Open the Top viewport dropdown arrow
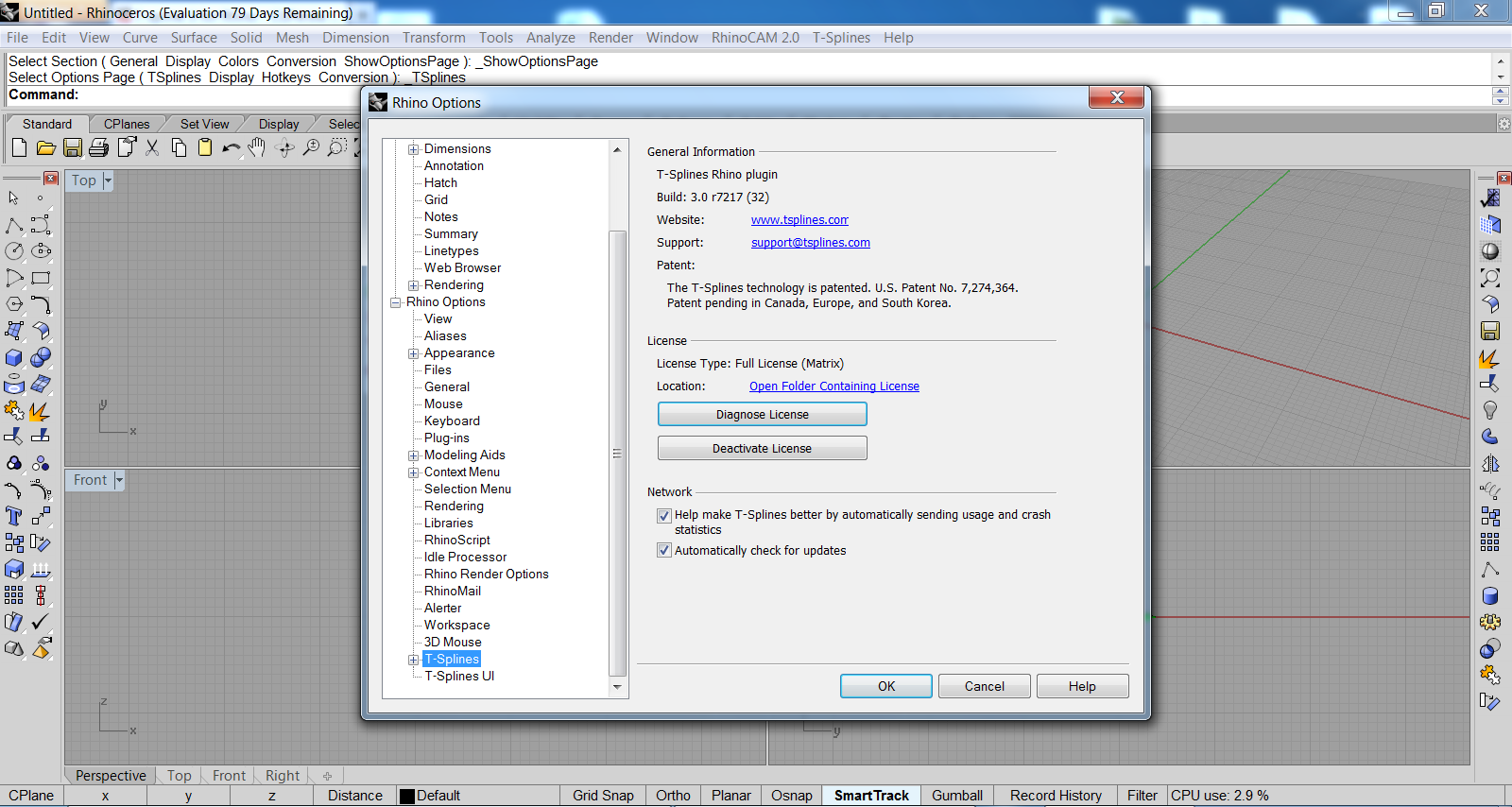Screen dimensions: 1512x807 coord(108,180)
